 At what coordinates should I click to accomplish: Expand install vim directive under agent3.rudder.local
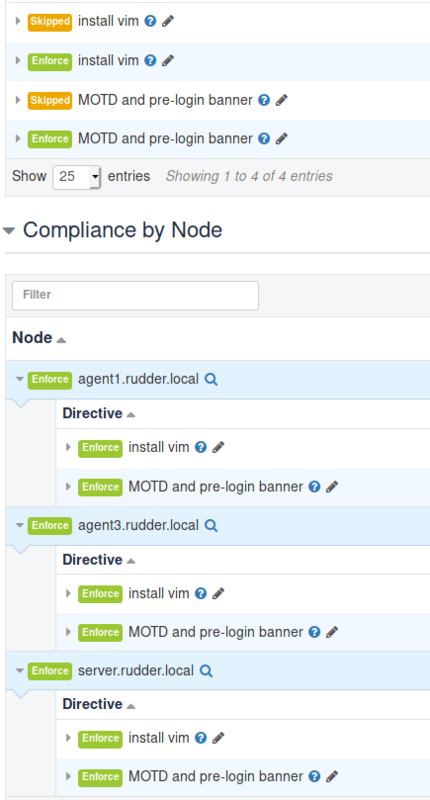click(x=68, y=593)
